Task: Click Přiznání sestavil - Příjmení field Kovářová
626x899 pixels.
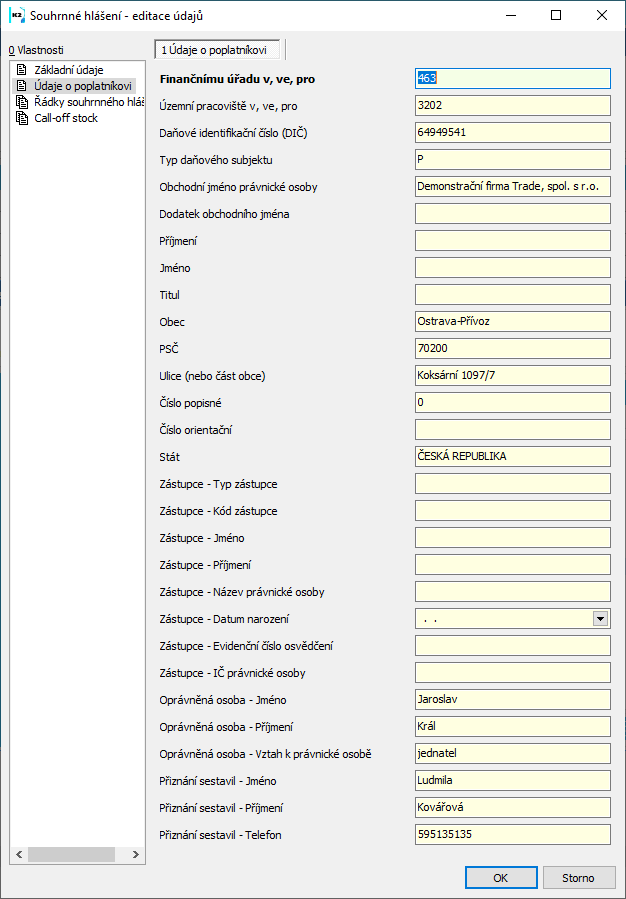Action: point(512,808)
